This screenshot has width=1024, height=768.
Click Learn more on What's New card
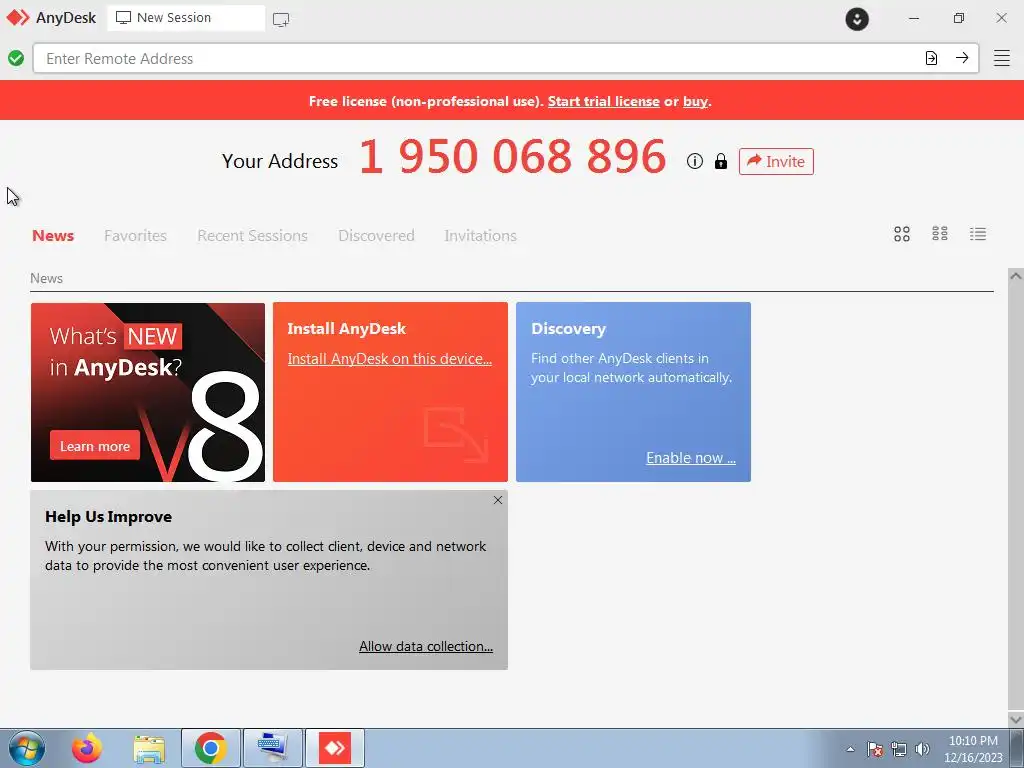[95, 446]
